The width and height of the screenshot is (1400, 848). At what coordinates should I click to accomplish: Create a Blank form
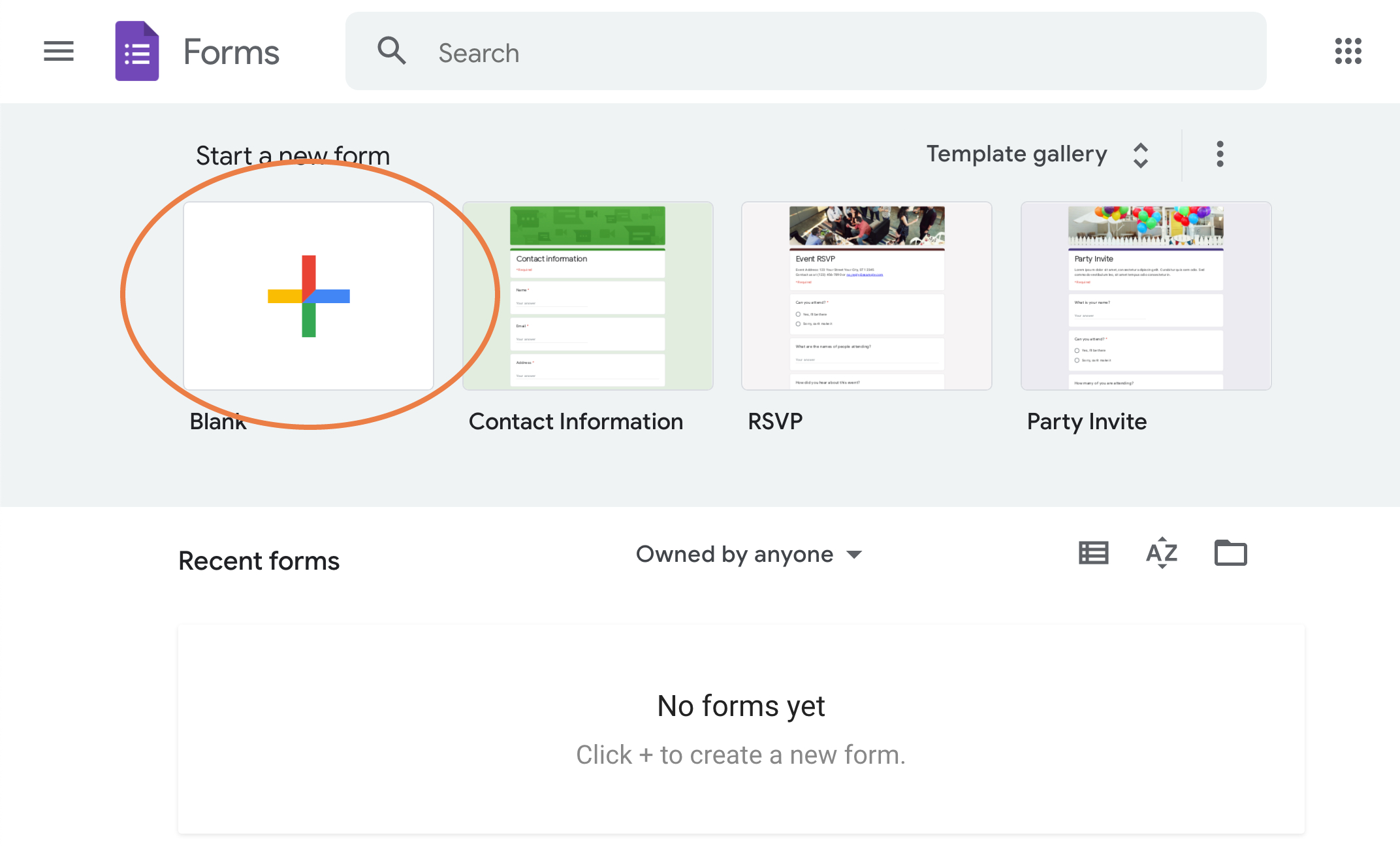[309, 296]
